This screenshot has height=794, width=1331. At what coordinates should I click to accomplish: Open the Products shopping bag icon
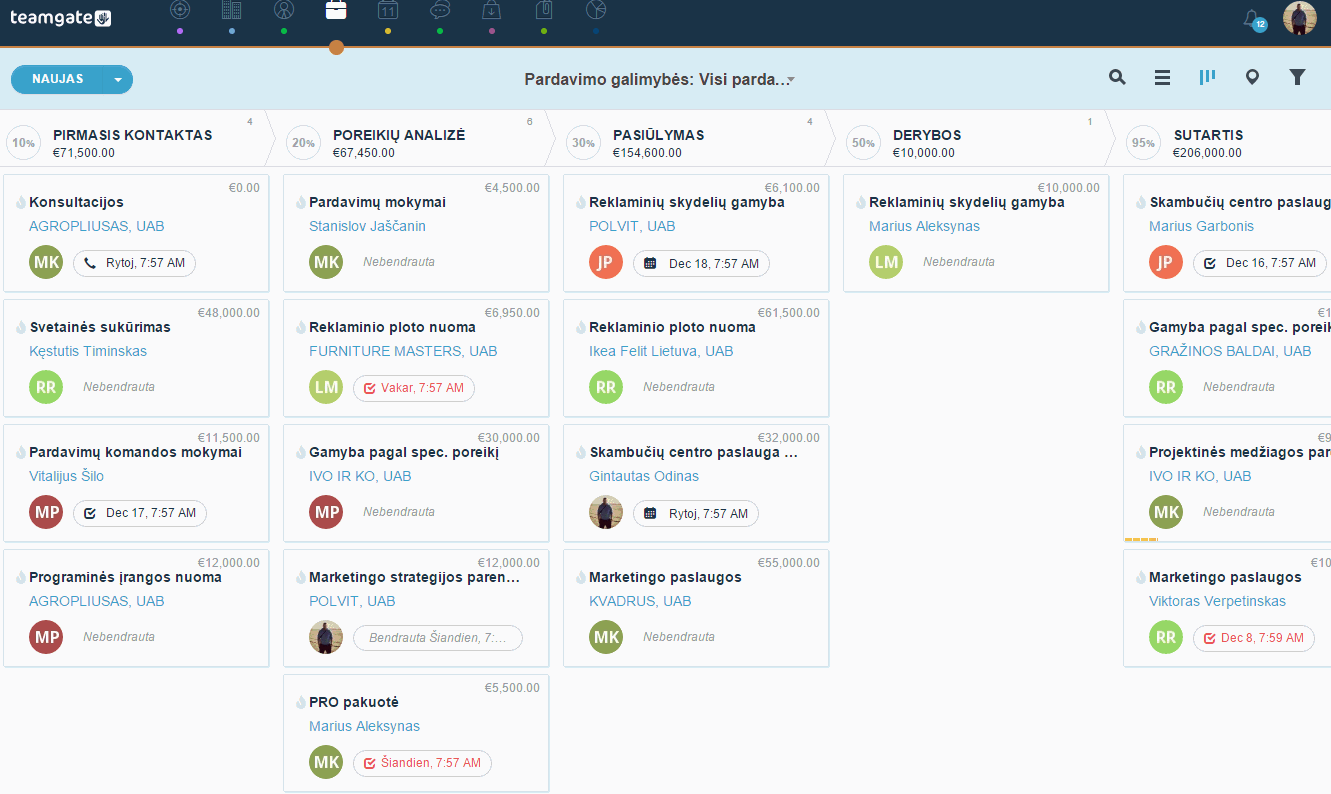[x=492, y=11]
